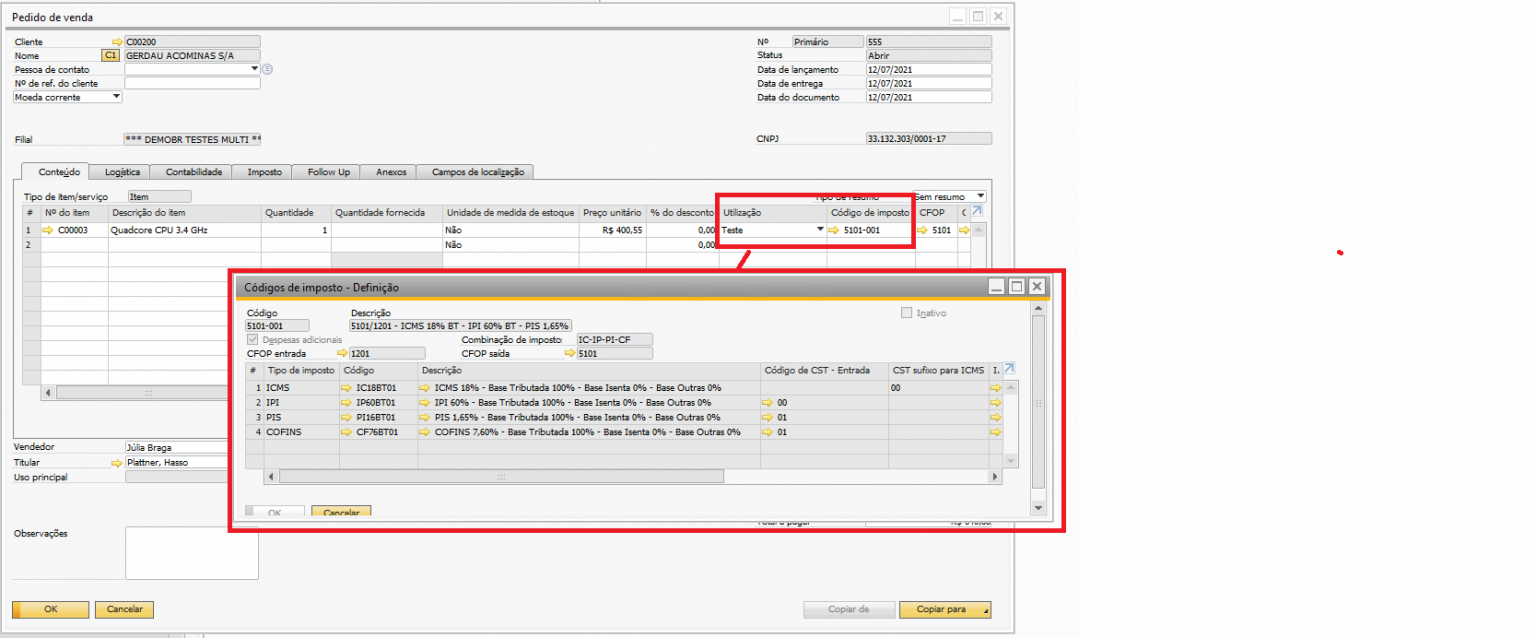Screen dimensions: 1536x638
Task: Open contact person details icon
Action: click(x=268, y=70)
